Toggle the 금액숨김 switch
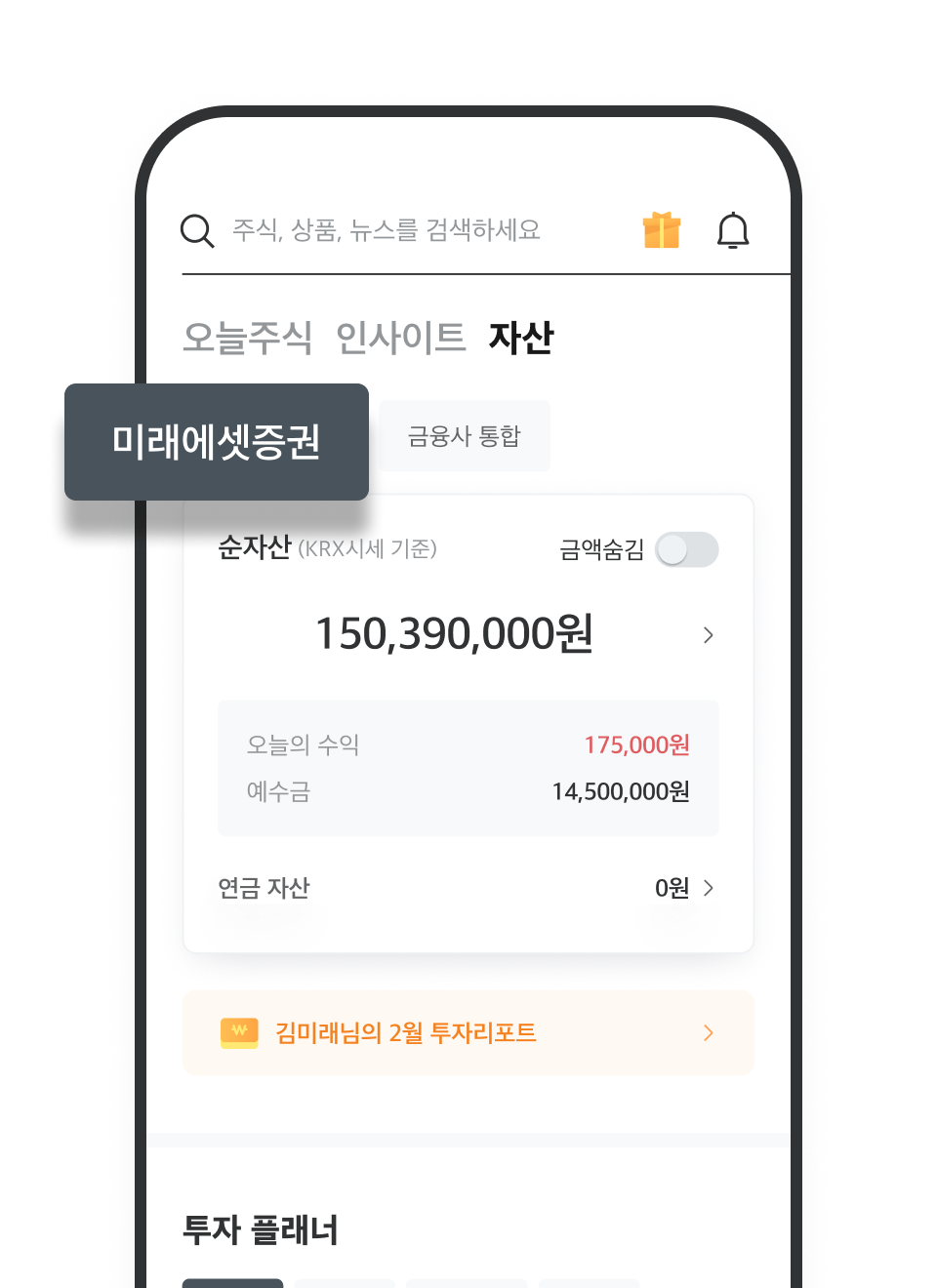This screenshot has width=937, height=1288. click(687, 549)
